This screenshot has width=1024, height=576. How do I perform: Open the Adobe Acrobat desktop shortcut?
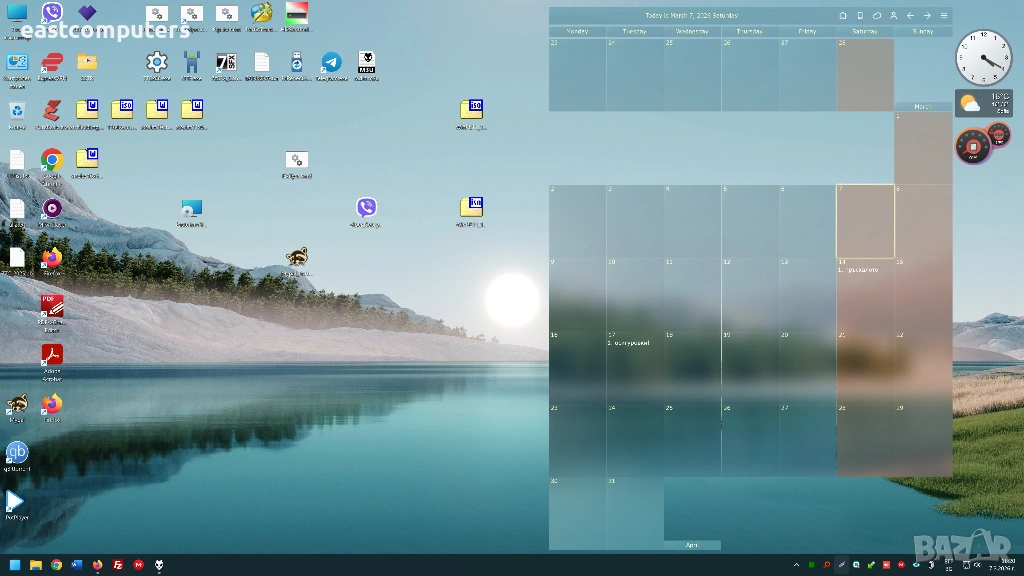coord(52,356)
